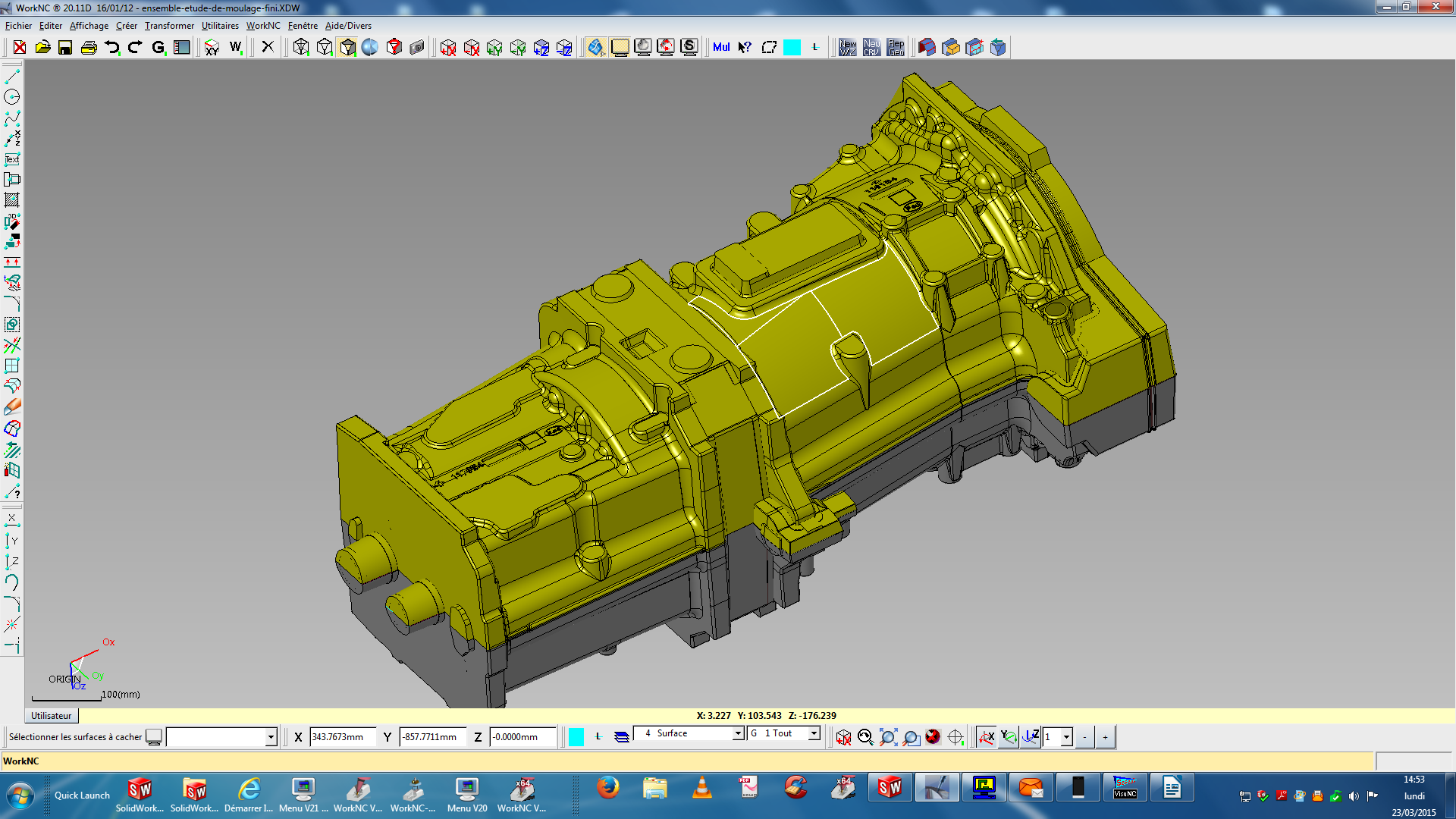Viewport: 1456px width, 819px height.
Task: Toggle the rotate-about-X button in bottom bar
Action: (986, 736)
